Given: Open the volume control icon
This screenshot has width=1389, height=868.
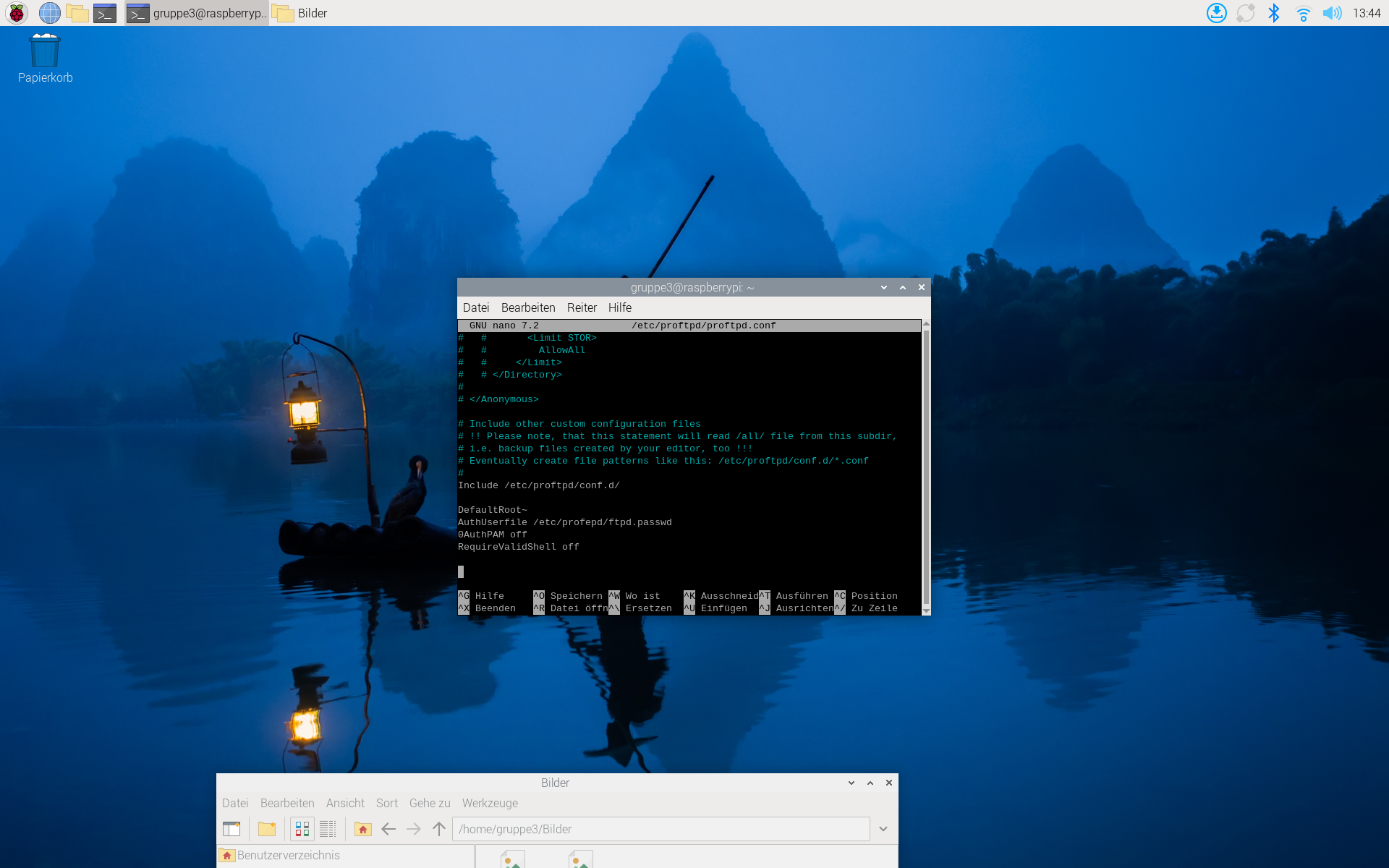Looking at the screenshot, I should coord(1331,13).
